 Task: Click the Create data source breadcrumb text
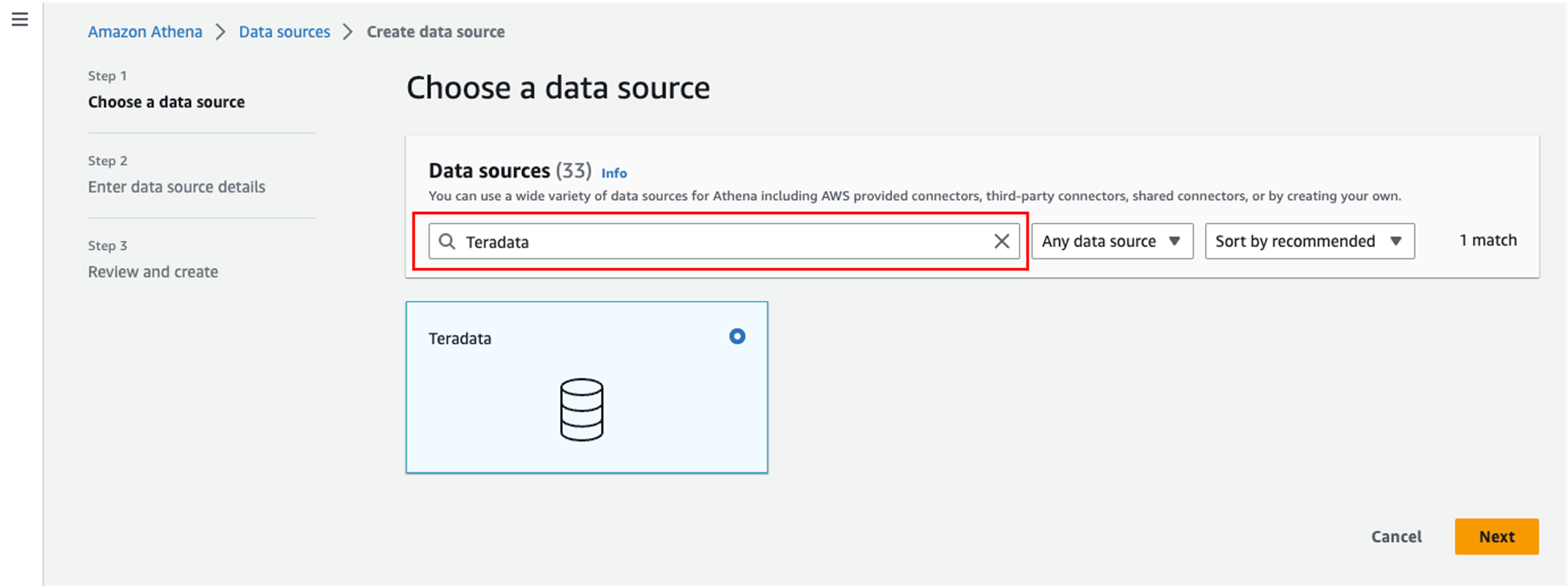(436, 31)
